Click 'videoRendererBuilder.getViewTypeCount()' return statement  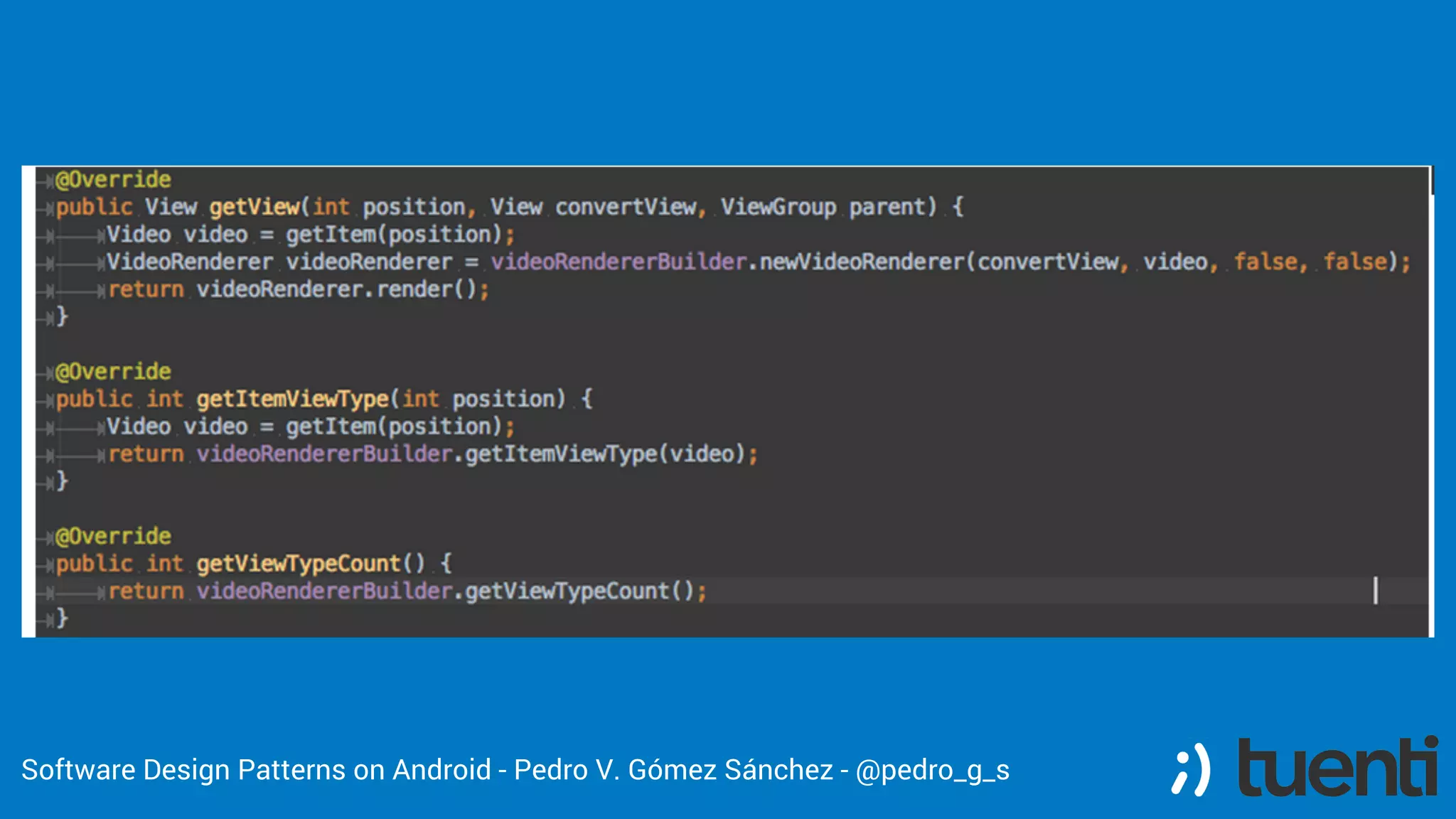tap(407, 591)
